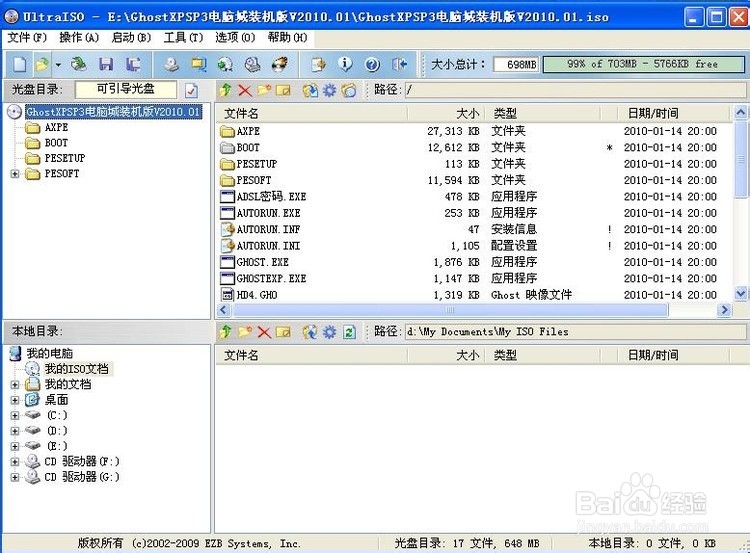Click Extract icon in image toolbar
Viewport: 750px width, 553px height.
[x=310, y=90]
